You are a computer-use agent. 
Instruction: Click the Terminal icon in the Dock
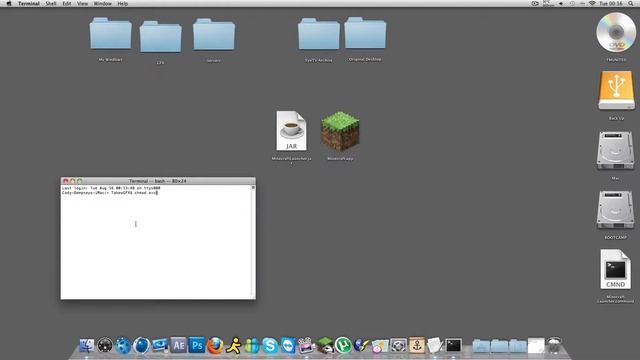point(453,345)
